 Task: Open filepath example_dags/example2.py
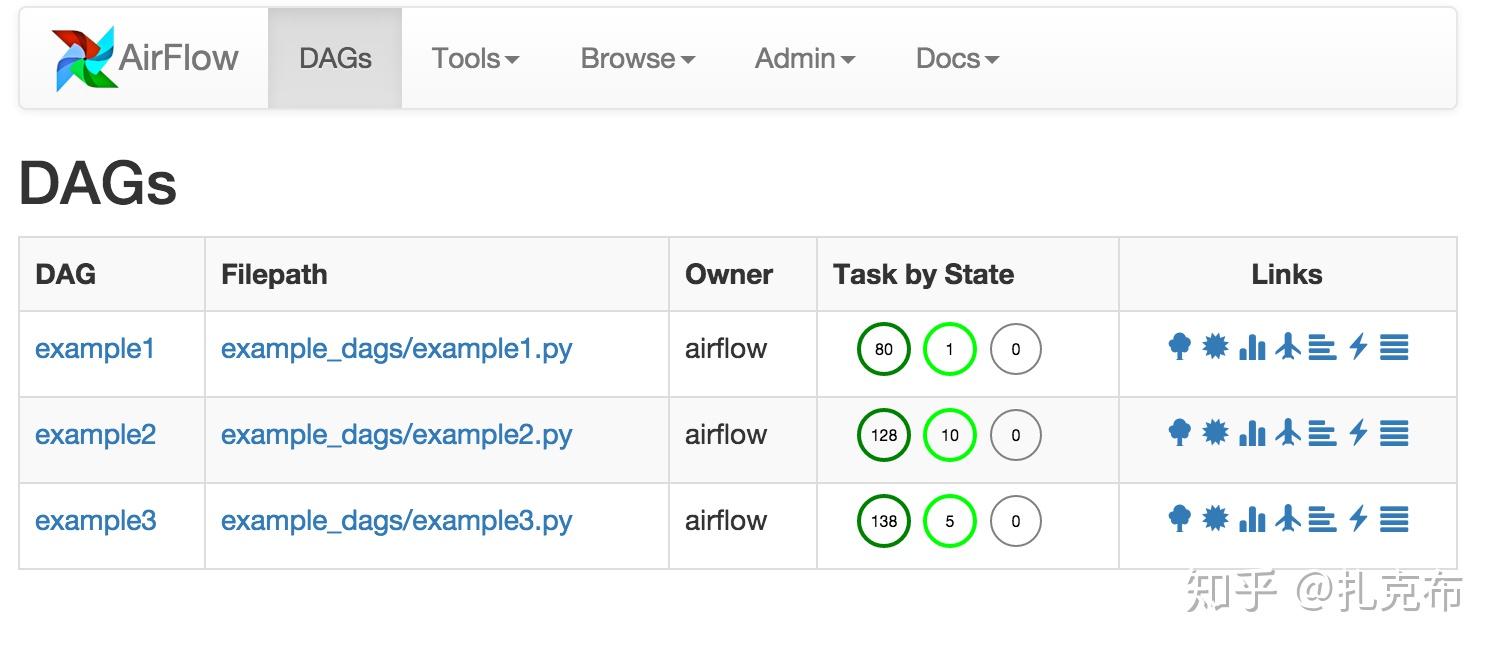tap(396, 434)
